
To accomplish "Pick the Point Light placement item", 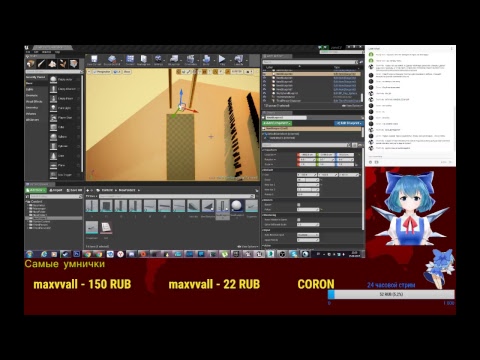I will [x=65, y=108].
